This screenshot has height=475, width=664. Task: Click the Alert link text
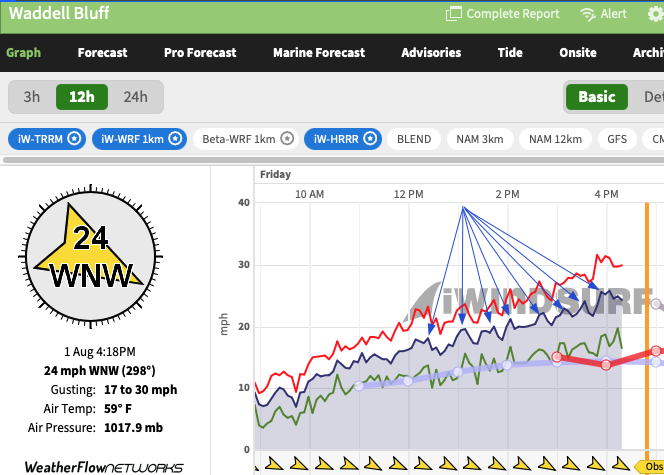tap(614, 14)
